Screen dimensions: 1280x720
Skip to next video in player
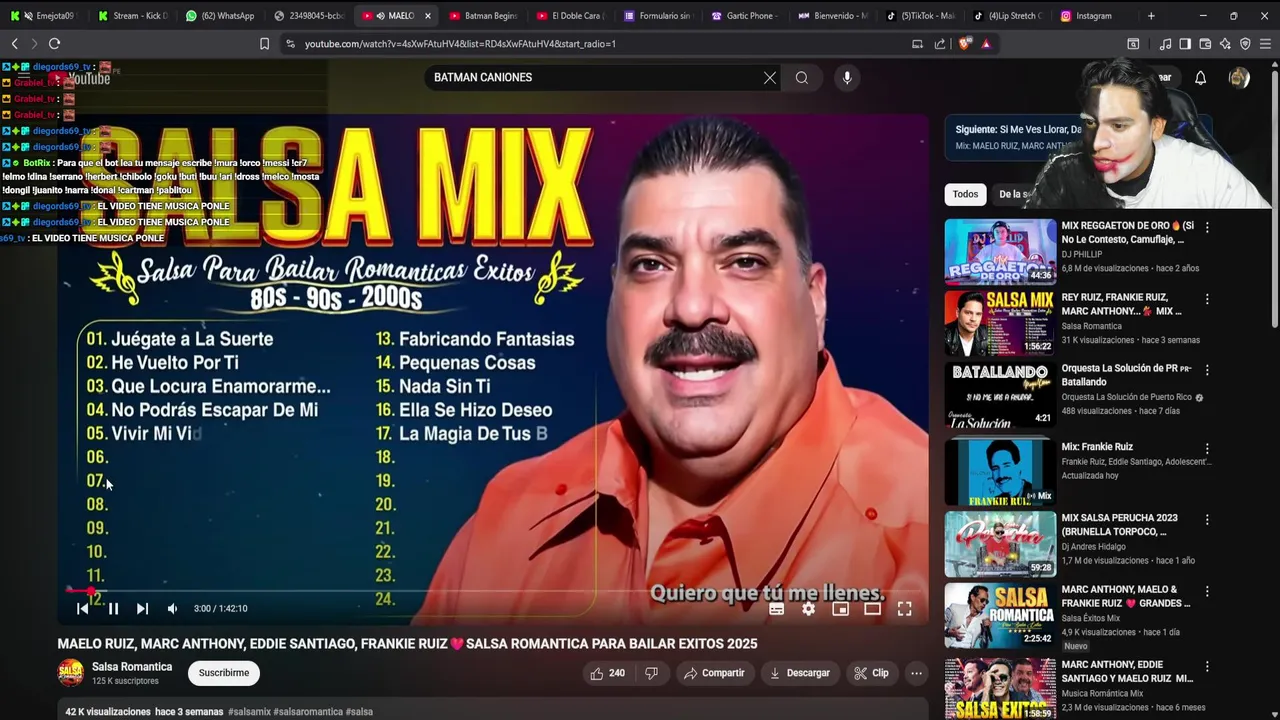[142, 608]
